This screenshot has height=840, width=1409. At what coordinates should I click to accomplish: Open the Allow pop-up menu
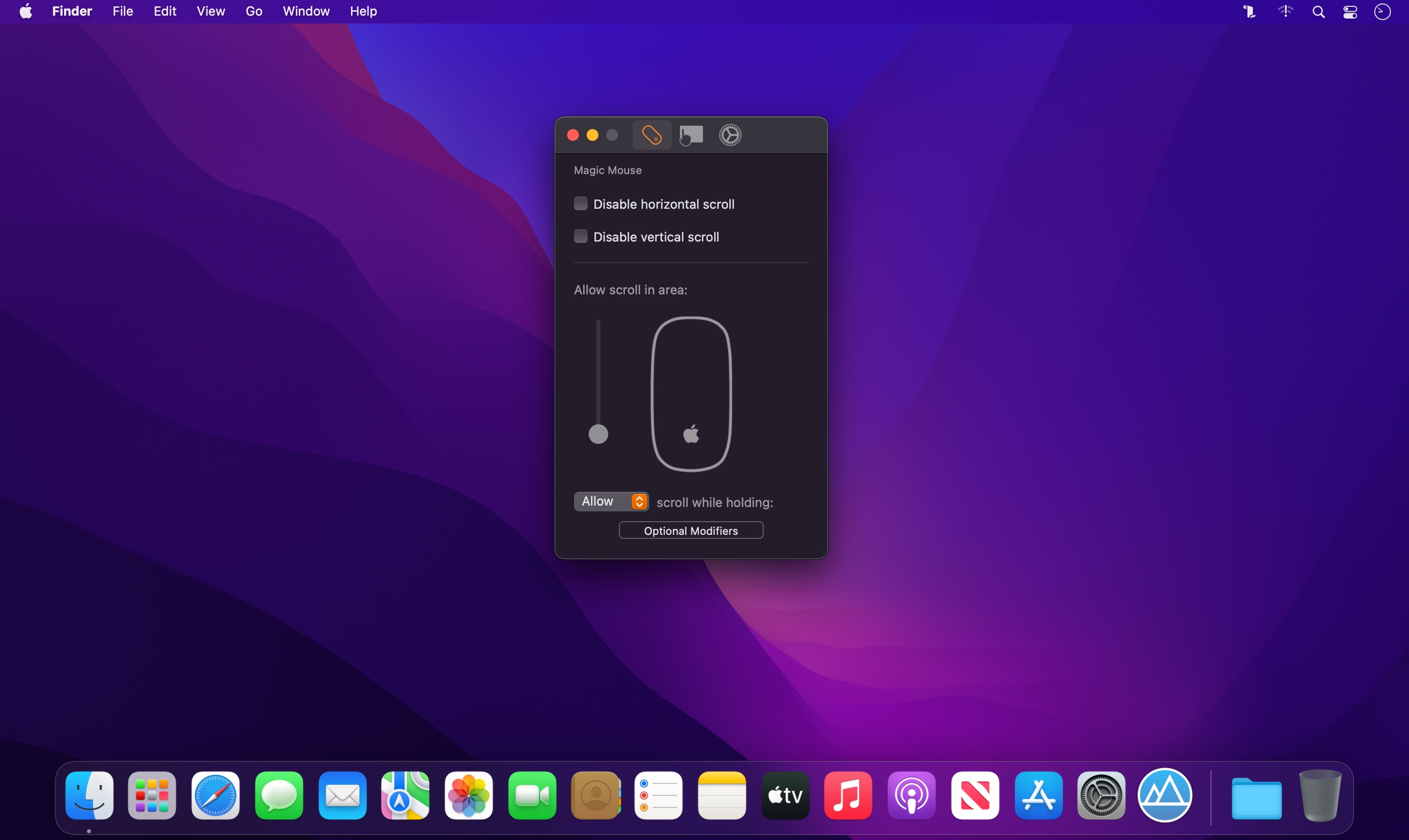pyautogui.click(x=611, y=502)
